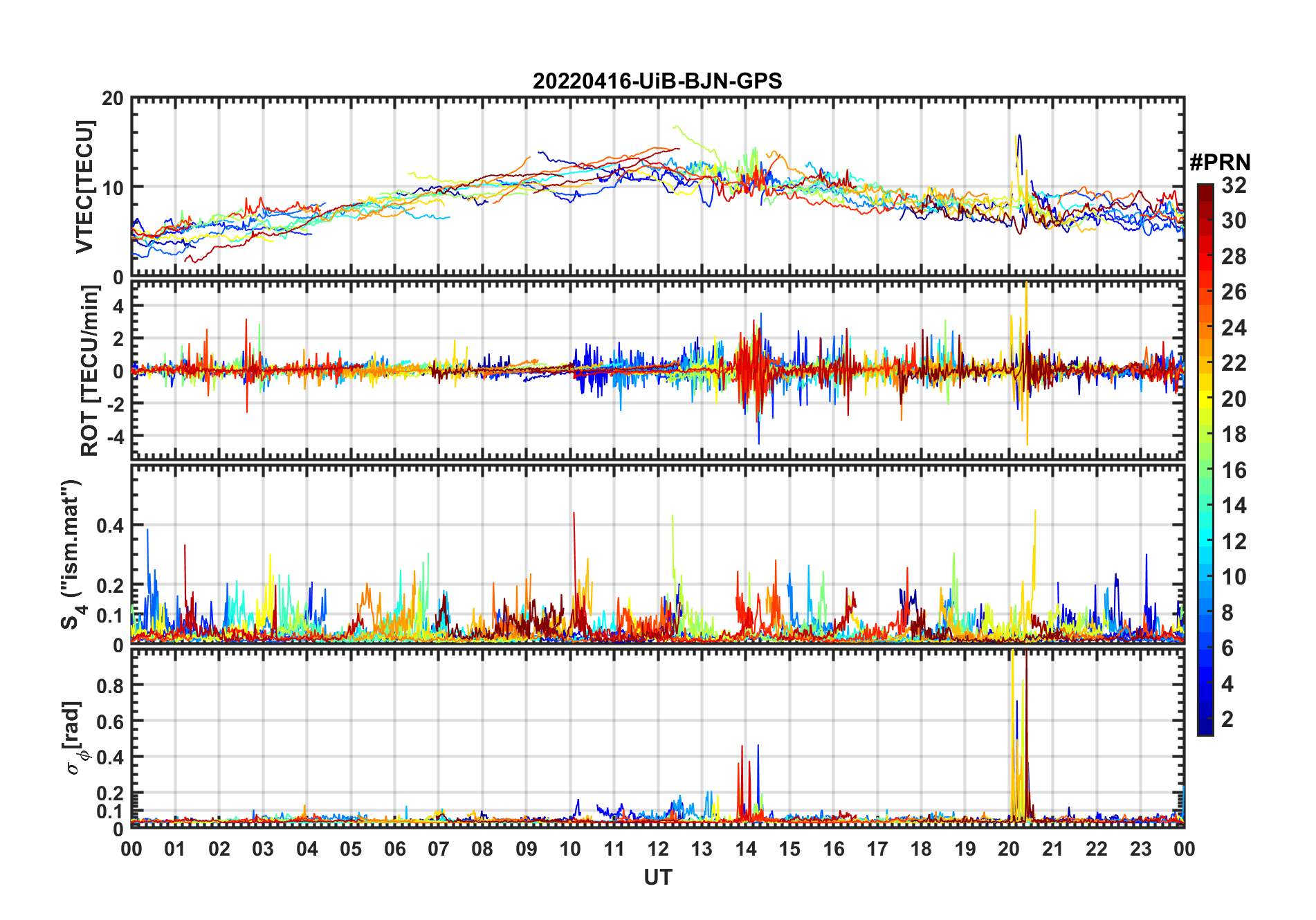Click the S4 y-axis tick 0.4

(110, 526)
